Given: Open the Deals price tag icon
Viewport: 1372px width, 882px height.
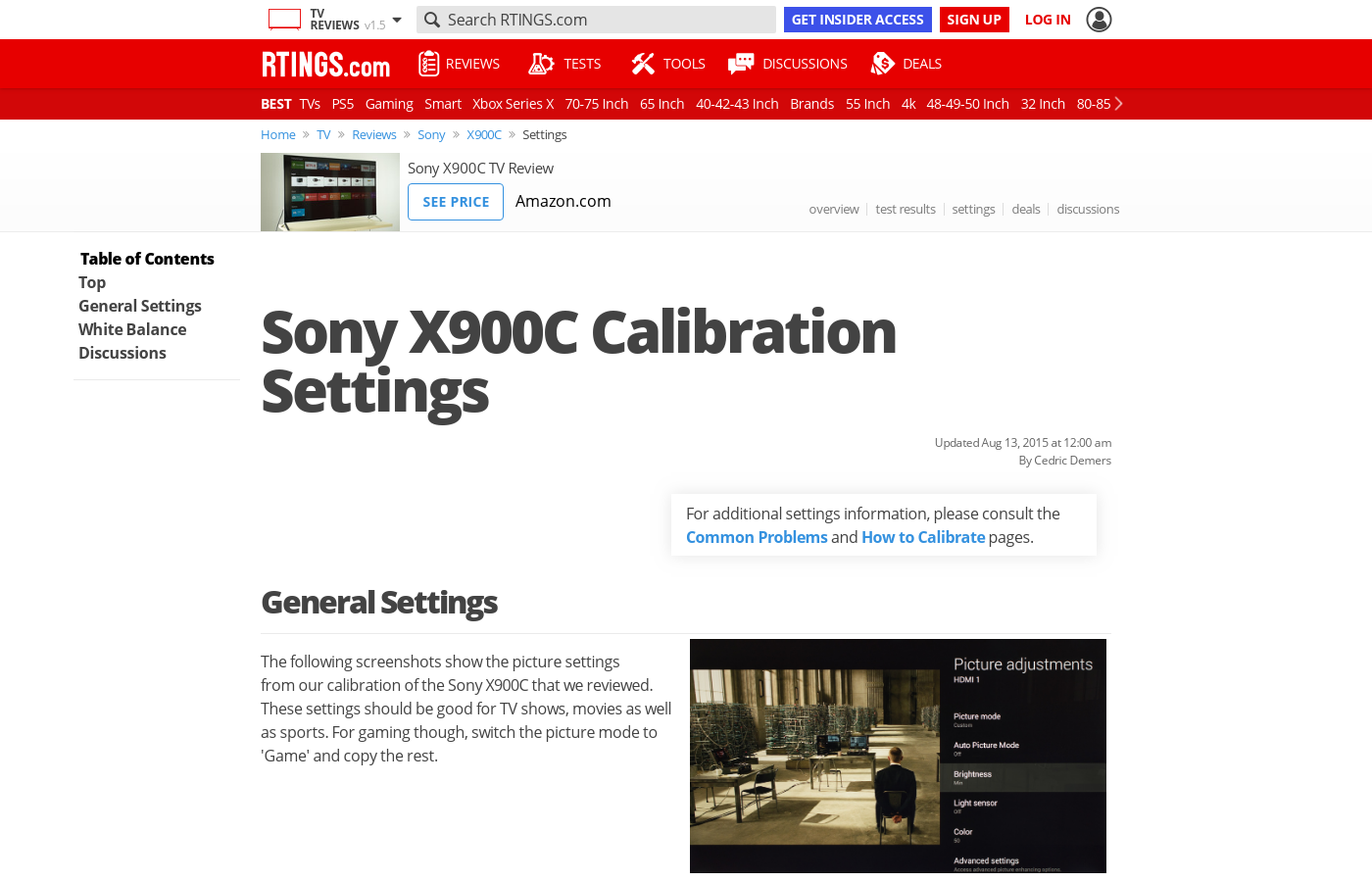Looking at the screenshot, I should coord(882,64).
